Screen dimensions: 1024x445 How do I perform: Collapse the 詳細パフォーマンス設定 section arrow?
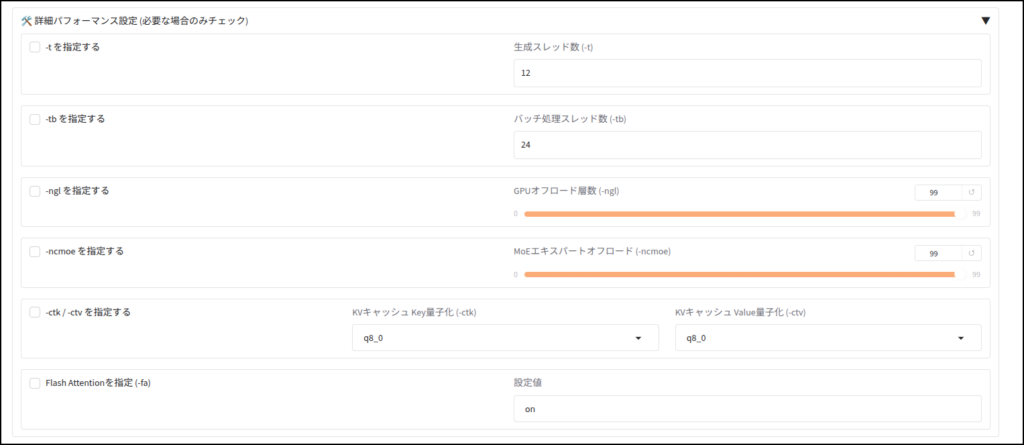985,21
